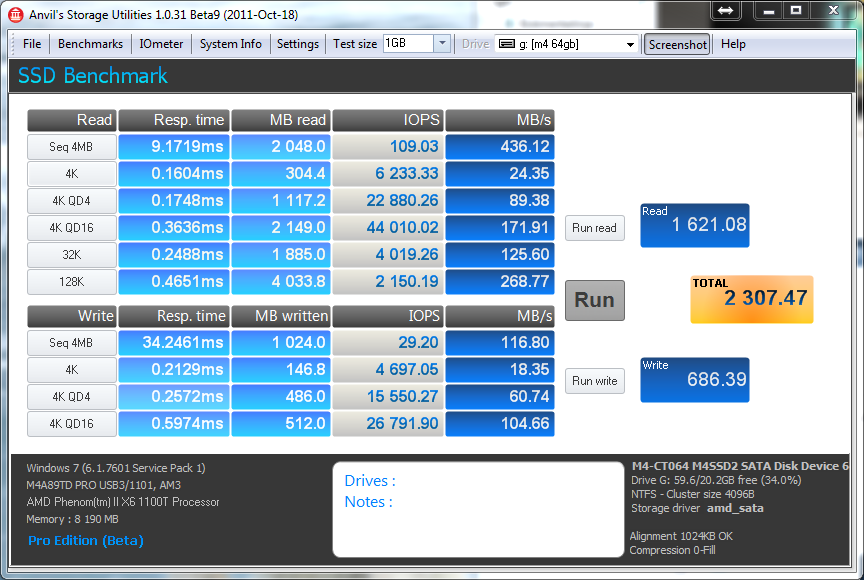Click the Anvil app icon in title bar
This screenshot has height=580, width=864.
pyautogui.click(x=15, y=14)
